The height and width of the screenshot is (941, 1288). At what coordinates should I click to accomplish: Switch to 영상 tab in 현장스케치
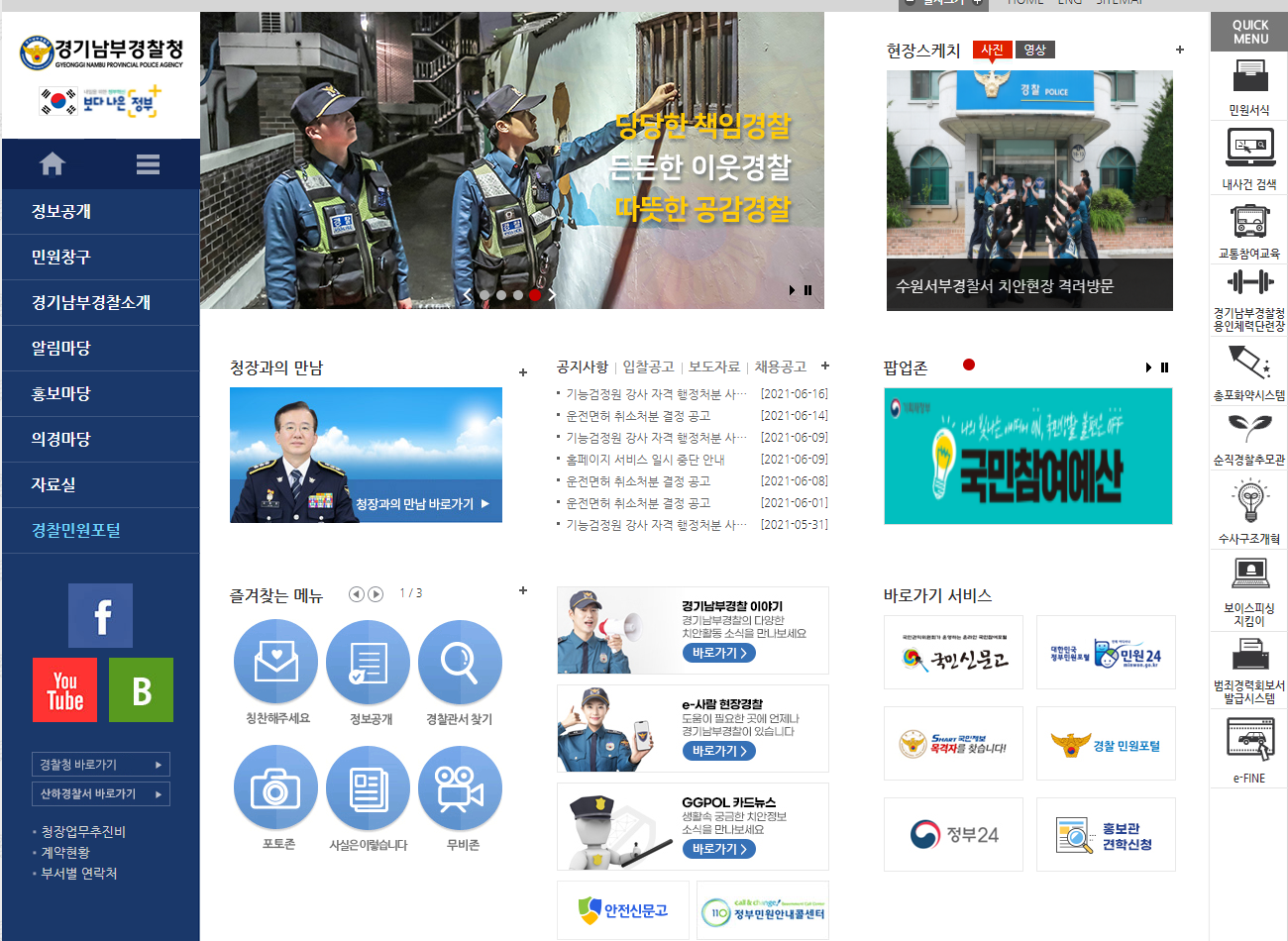point(1035,50)
